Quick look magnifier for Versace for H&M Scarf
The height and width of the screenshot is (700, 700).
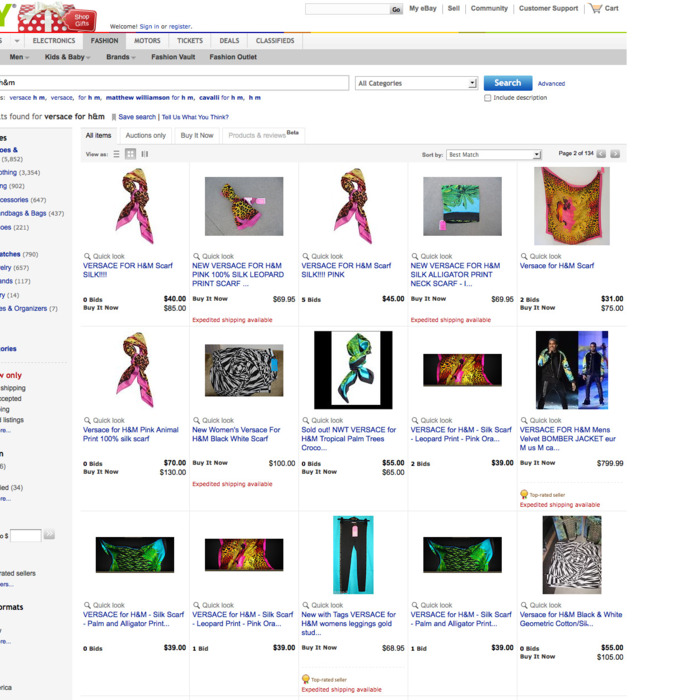click(524, 256)
